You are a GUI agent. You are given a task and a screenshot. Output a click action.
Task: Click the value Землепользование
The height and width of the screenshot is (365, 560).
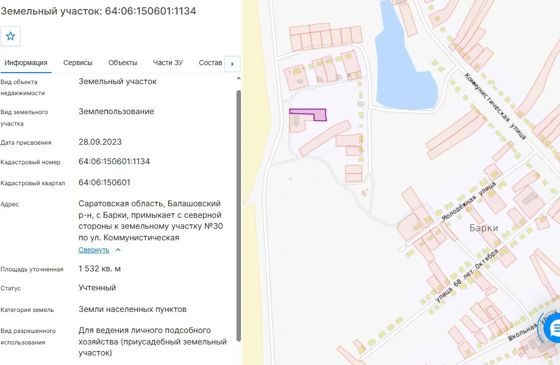point(116,111)
